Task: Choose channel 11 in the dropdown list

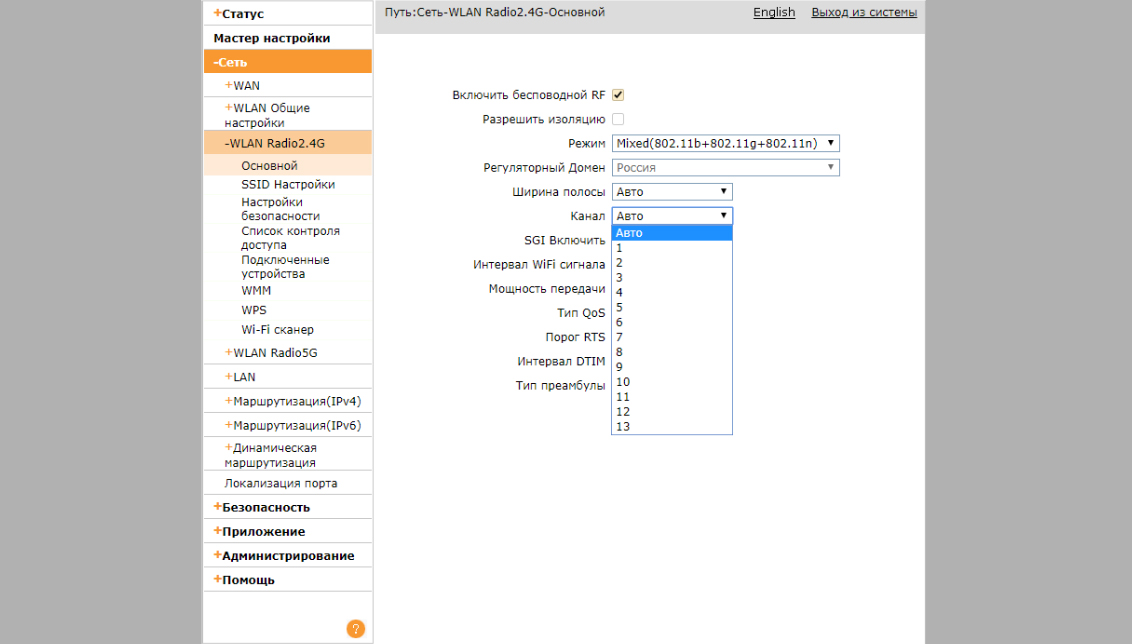Action: point(623,397)
